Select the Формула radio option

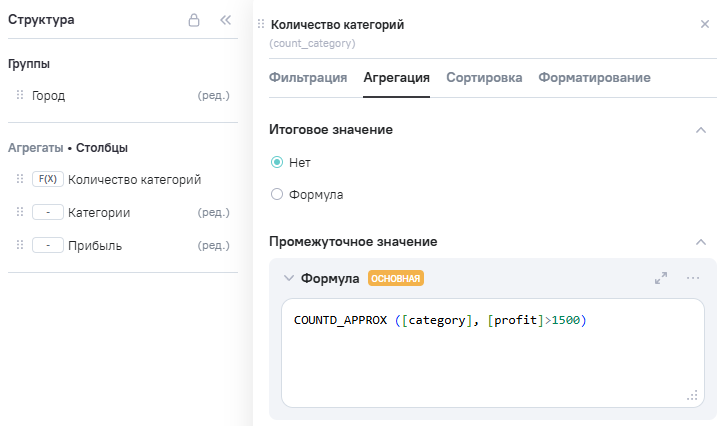(x=277, y=195)
